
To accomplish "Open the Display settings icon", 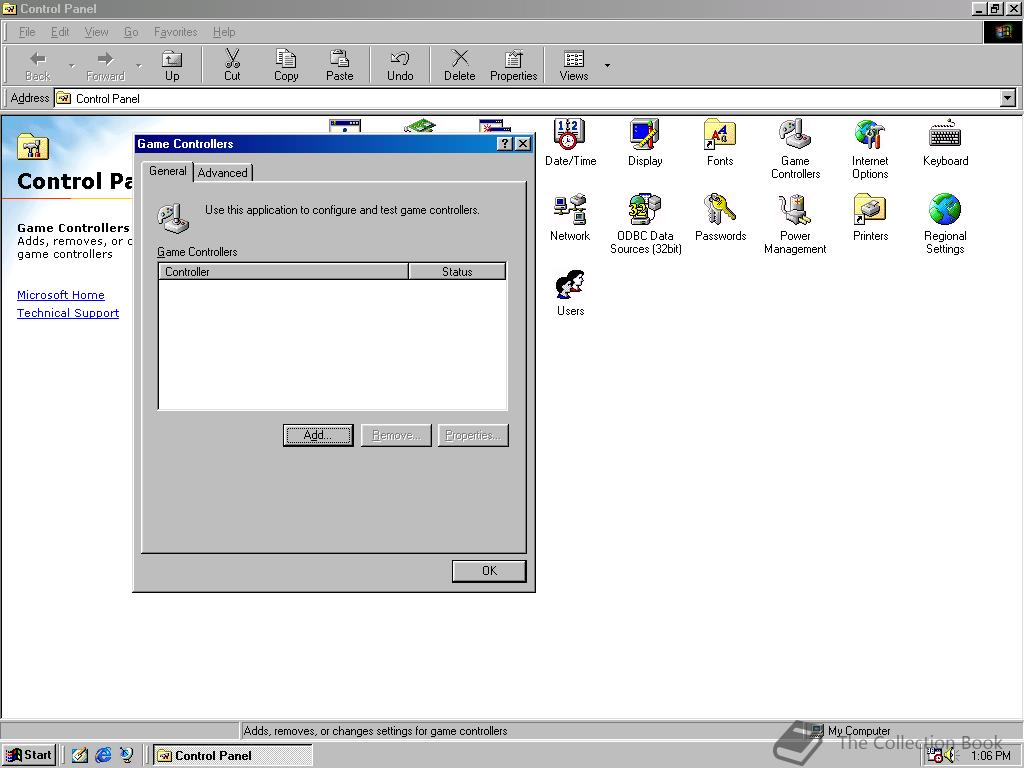I will point(645,142).
